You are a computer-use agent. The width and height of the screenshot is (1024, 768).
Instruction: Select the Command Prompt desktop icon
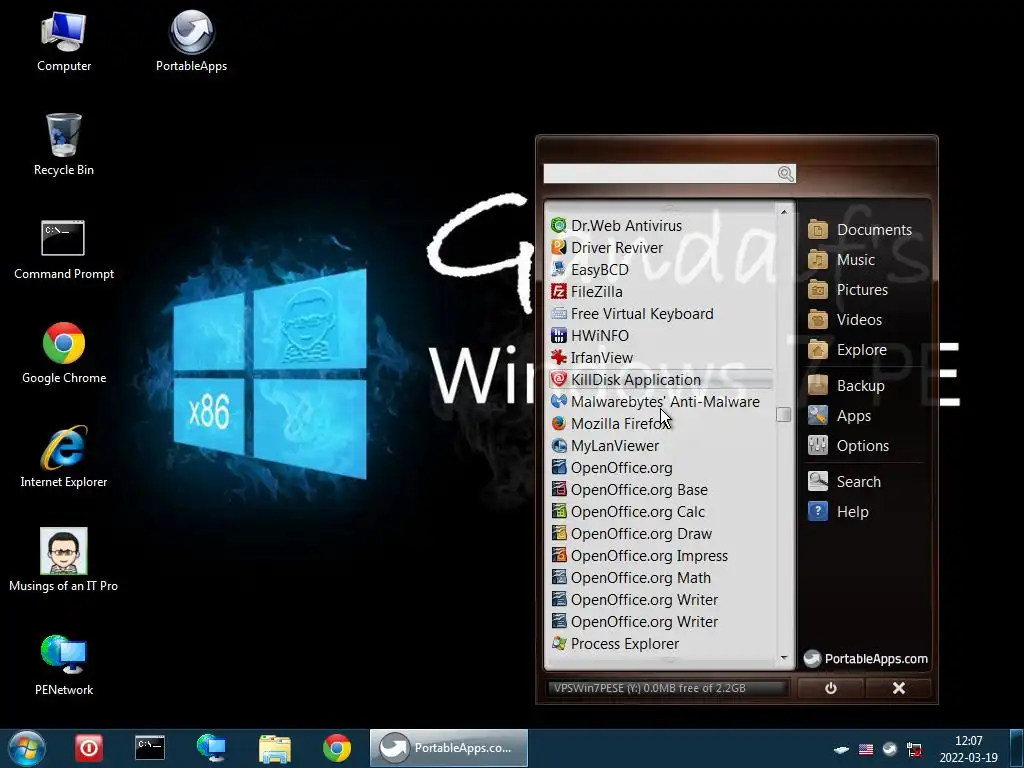point(63,250)
